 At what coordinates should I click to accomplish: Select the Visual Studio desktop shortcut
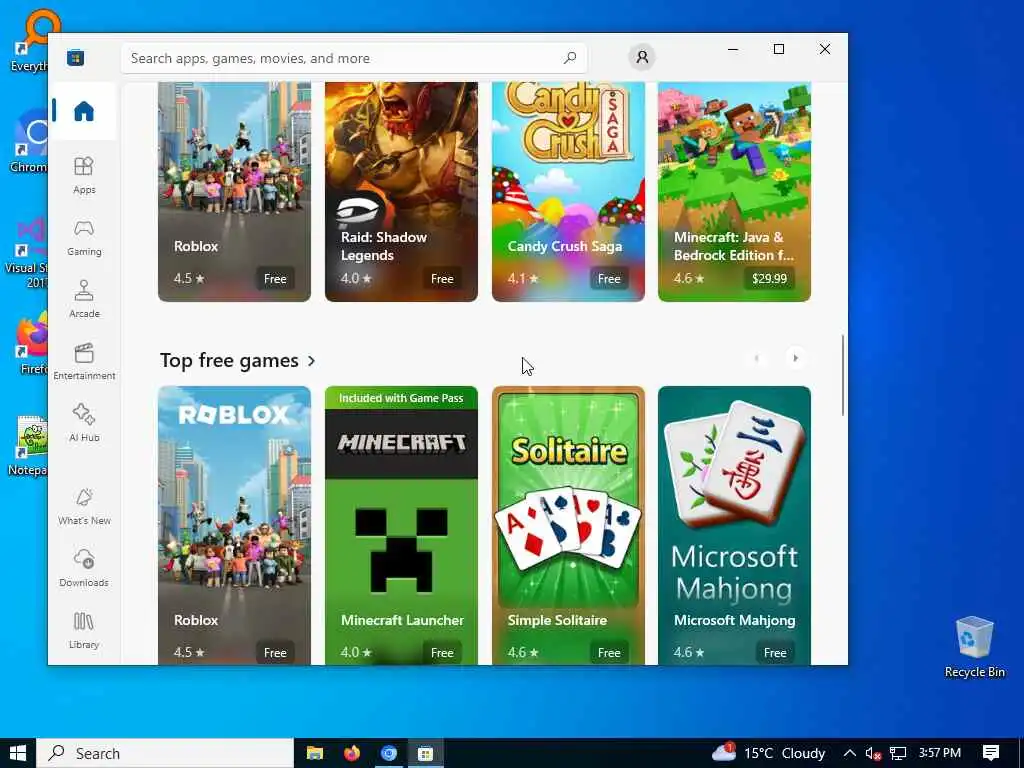(x=26, y=253)
